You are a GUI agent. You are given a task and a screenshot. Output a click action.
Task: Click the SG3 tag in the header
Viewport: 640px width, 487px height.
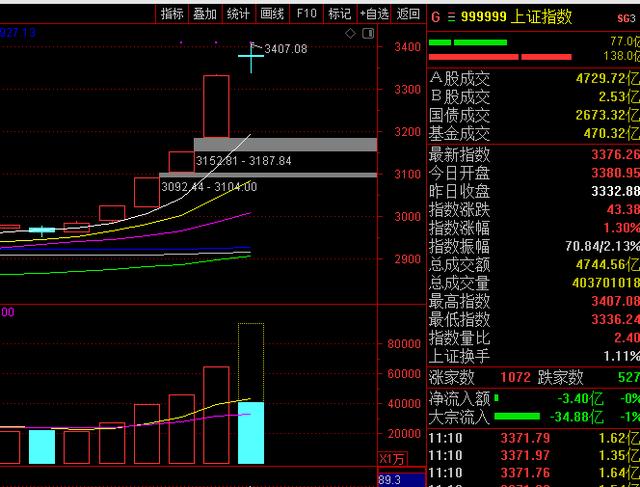pyautogui.click(x=626, y=18)
